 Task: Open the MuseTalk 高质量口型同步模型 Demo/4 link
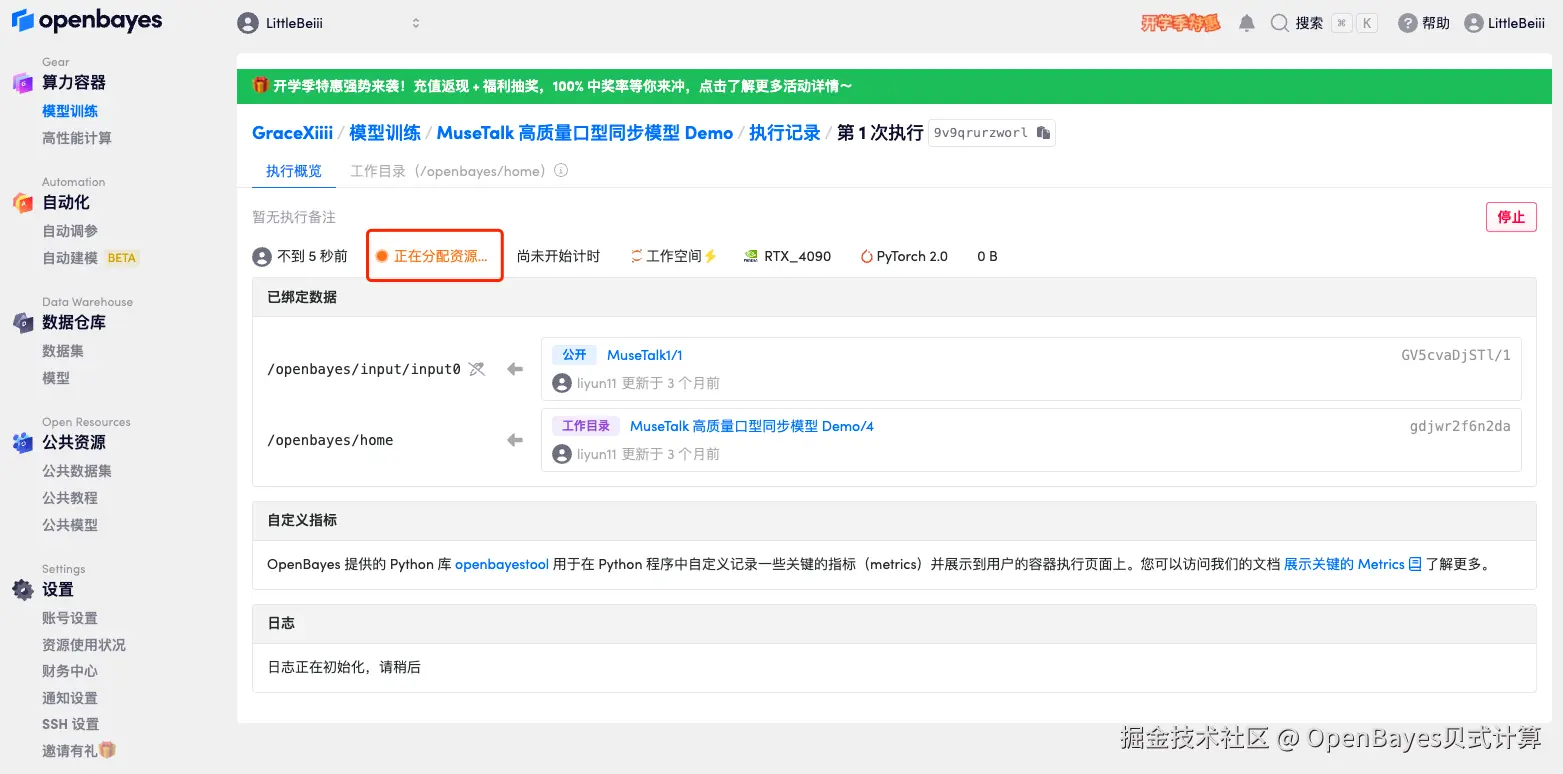752,426
